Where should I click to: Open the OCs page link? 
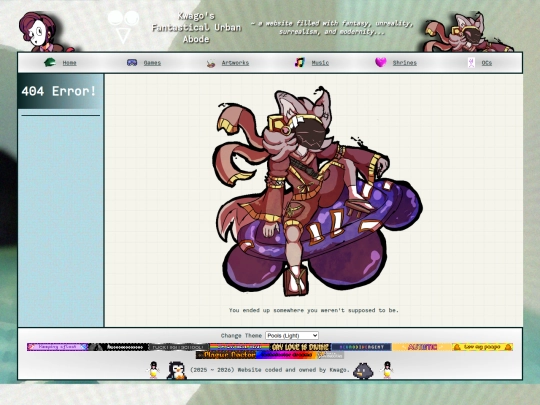coord(487,63)
